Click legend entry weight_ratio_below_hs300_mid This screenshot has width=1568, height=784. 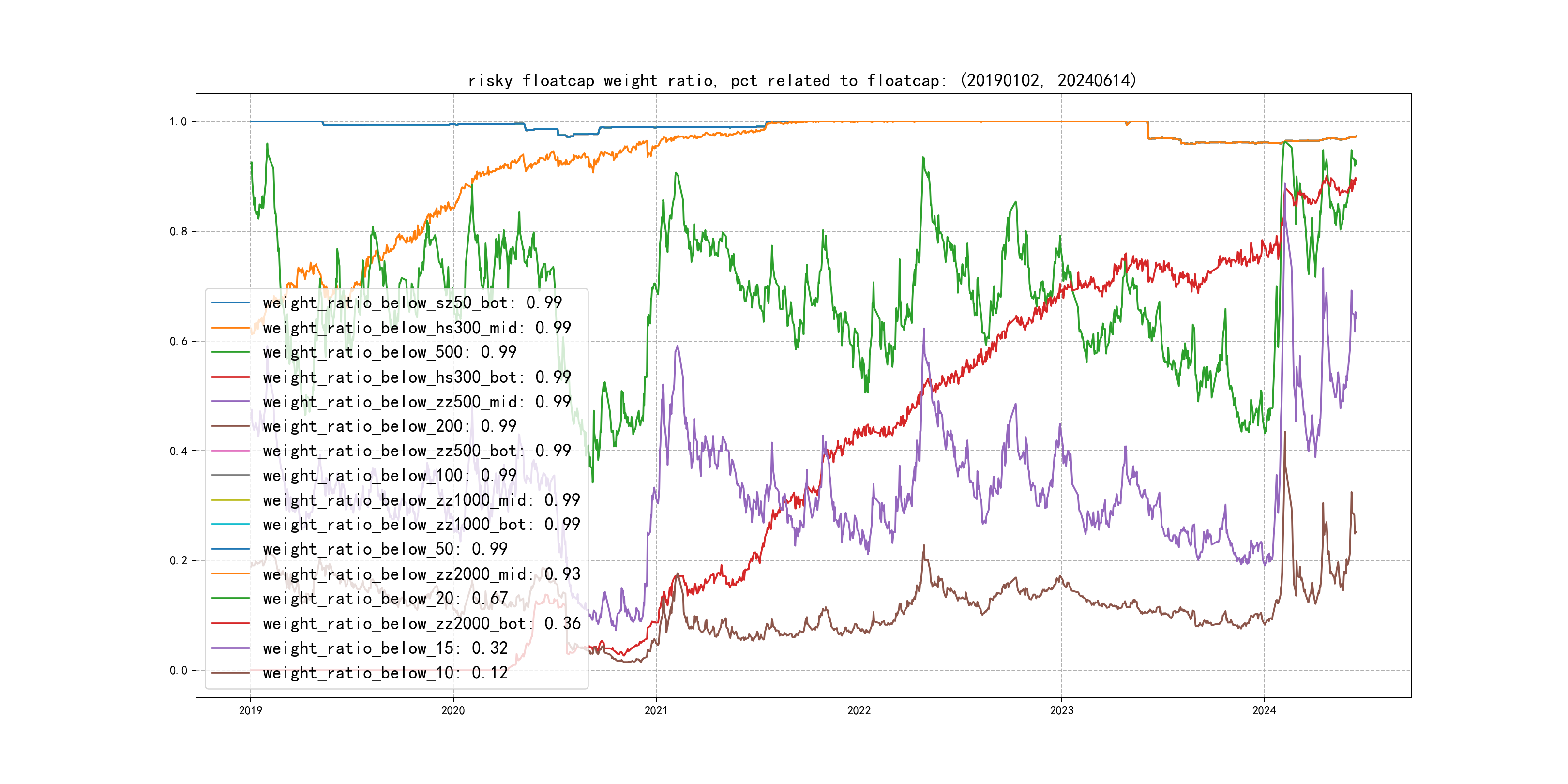(x=416, y=328)
